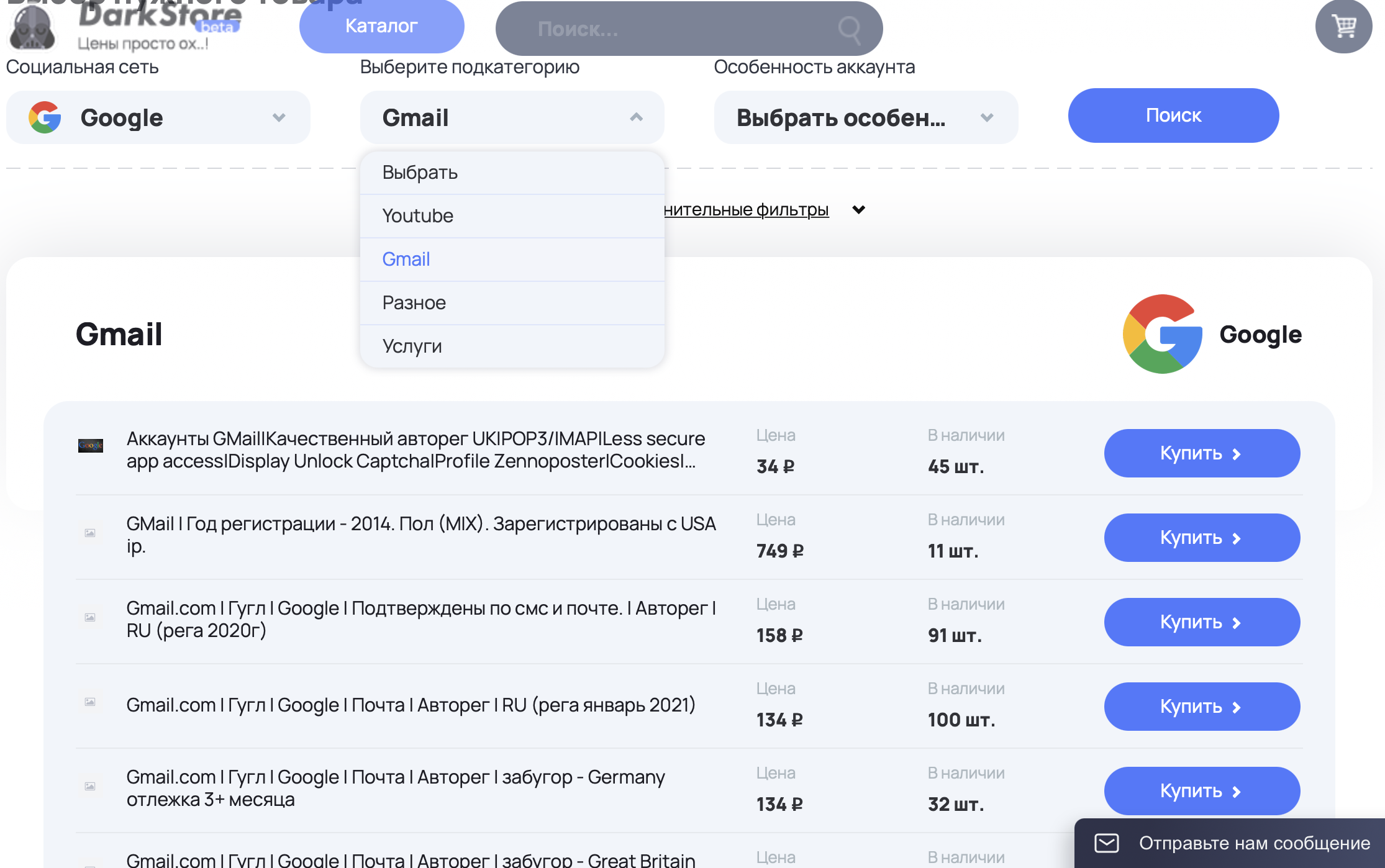Click the Google G icon in social network selector

45,117
